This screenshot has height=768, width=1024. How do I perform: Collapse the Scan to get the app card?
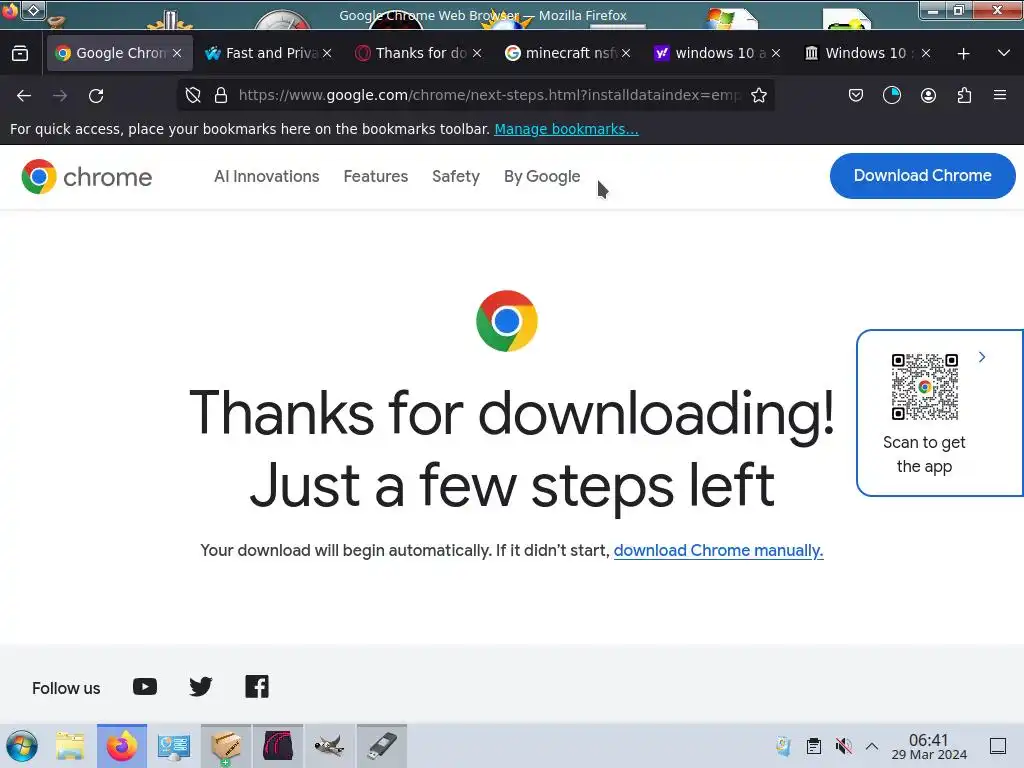[x=982, y=357]
